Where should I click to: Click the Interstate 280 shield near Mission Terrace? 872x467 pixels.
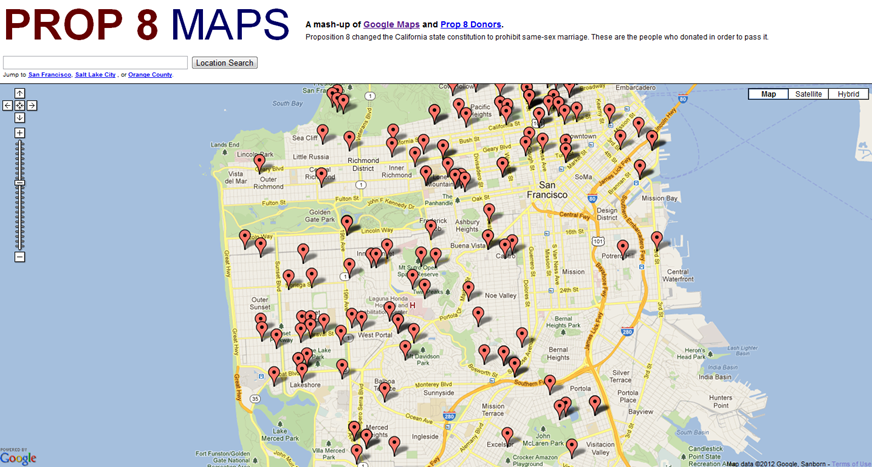(449, 416)
